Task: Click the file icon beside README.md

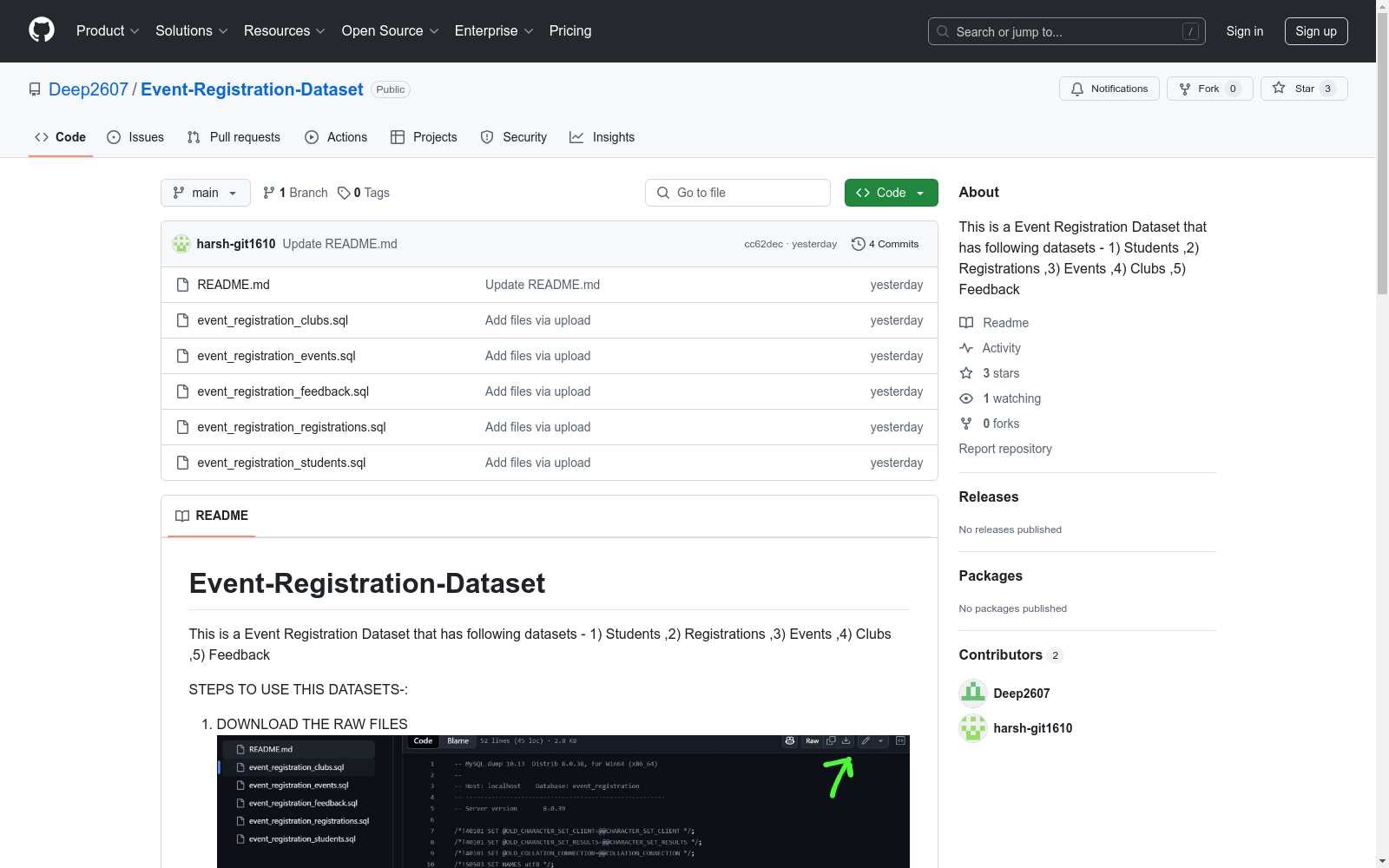Action: (182, 285)
